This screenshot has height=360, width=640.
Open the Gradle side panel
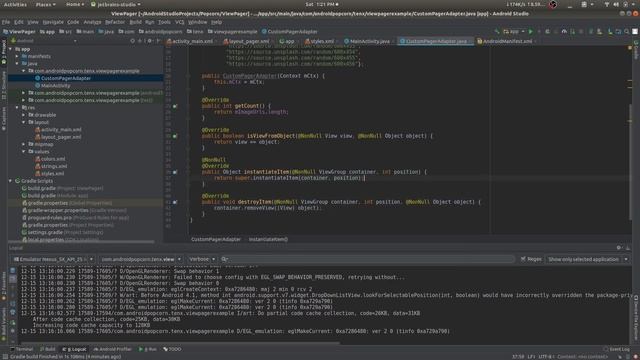click(636, 50)
